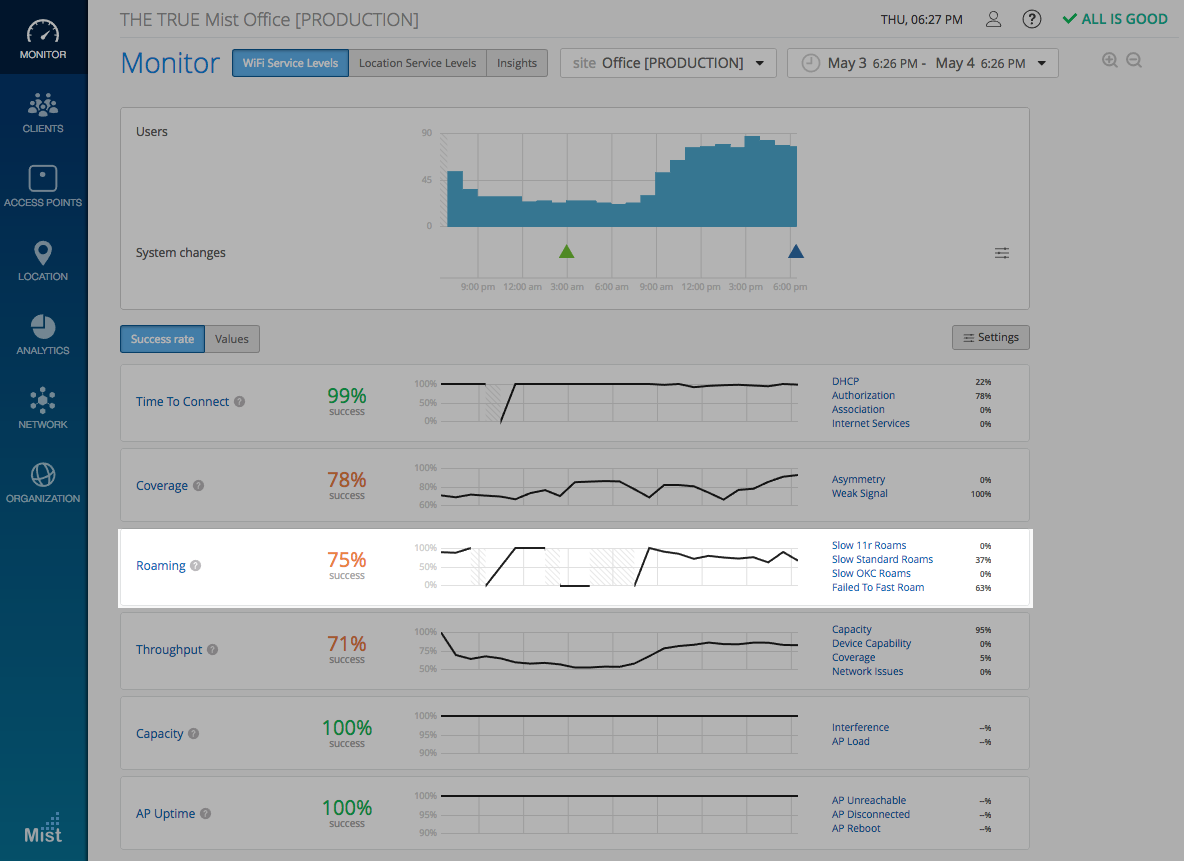
Task: Click help icon next to Throughput
Action: [x=213, y=650]
